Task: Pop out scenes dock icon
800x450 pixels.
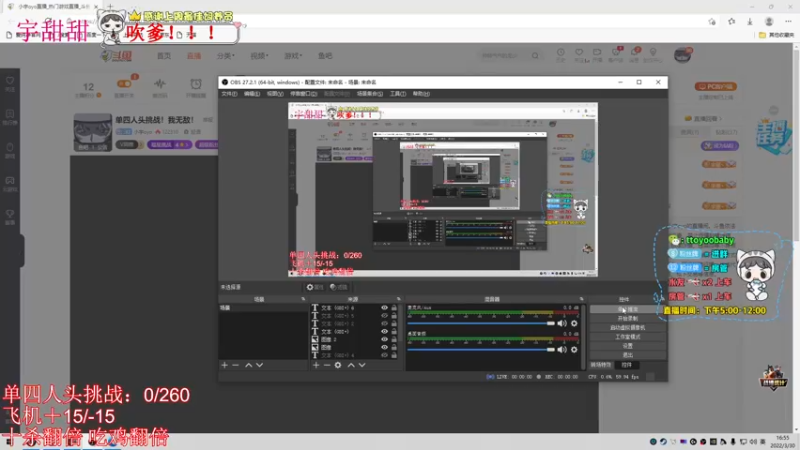Action: pos(303,299)
